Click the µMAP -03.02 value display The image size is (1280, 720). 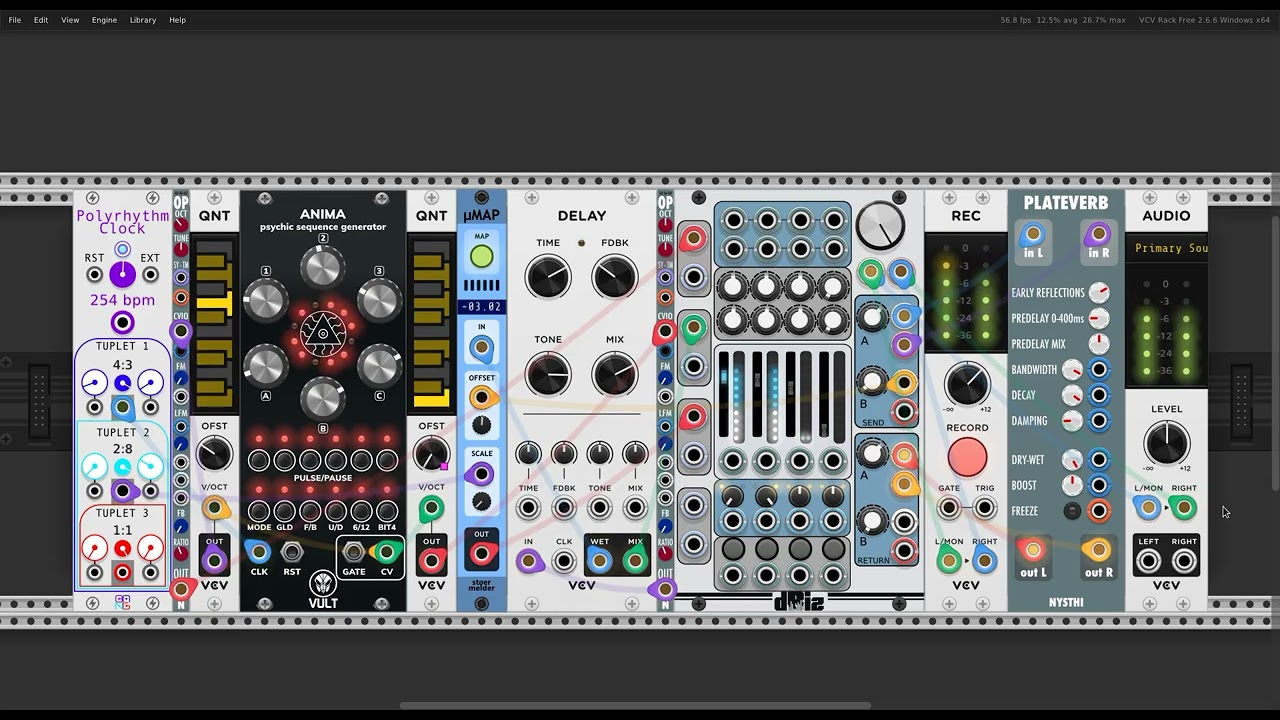coord(481,307)
